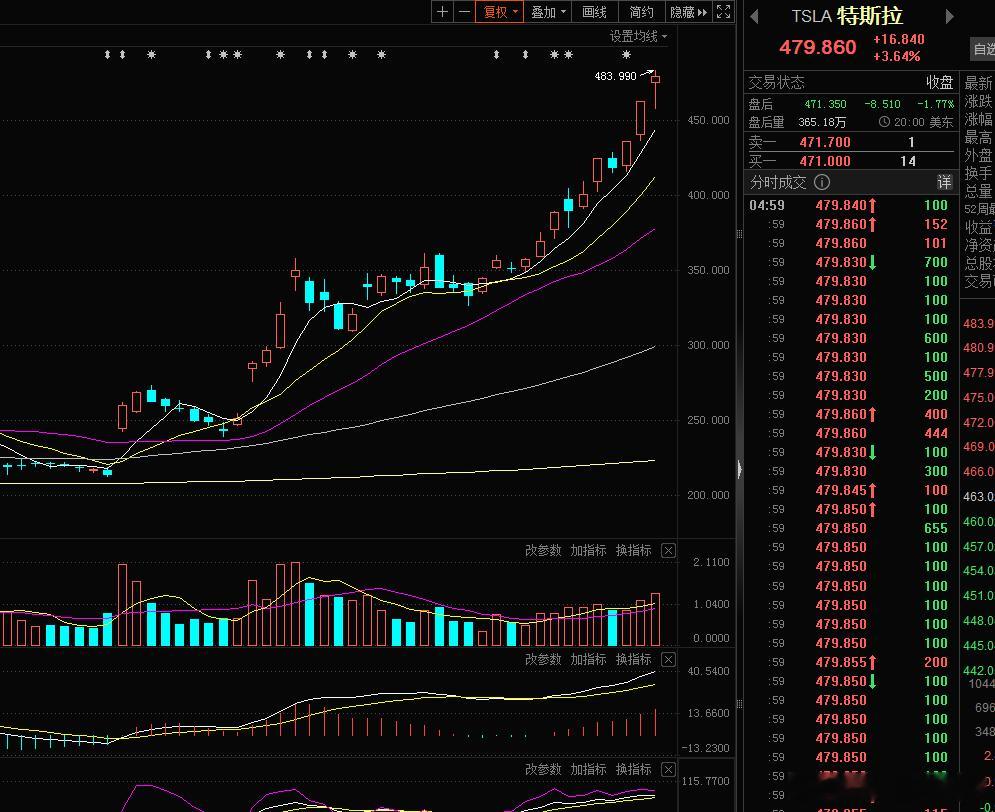Switch to 简约 simple view
Screen dimensions: 995x812
tap(642, 12)
